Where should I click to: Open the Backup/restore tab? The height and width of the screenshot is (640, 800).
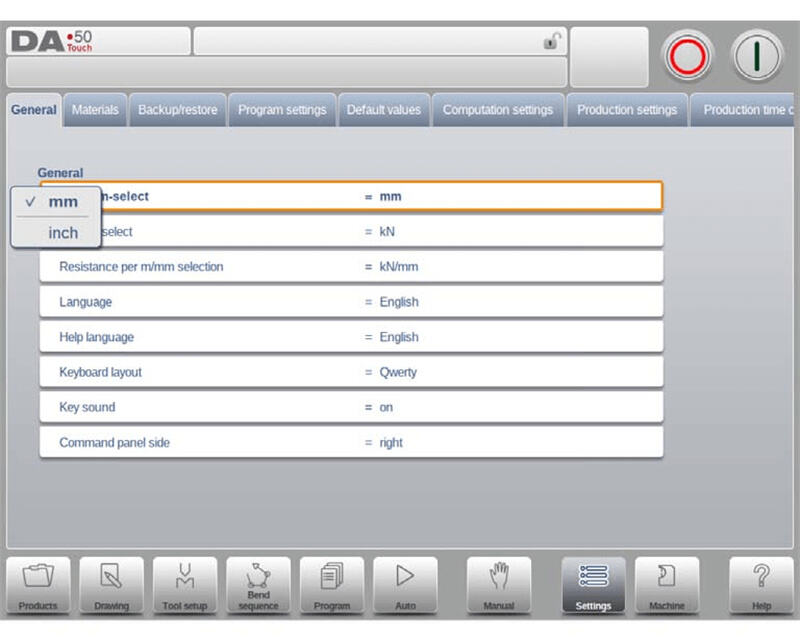177,110
